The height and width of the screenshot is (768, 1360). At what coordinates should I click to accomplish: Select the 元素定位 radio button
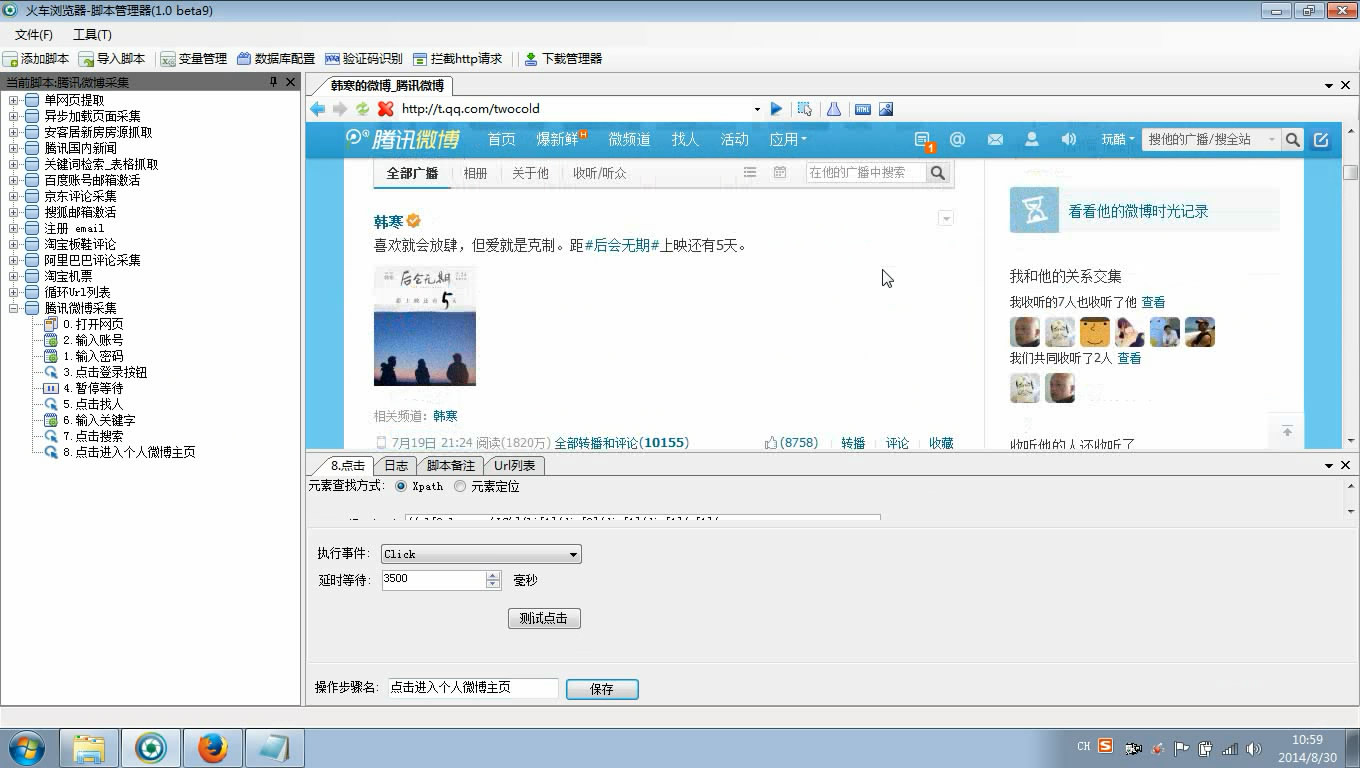click(460, 486)
